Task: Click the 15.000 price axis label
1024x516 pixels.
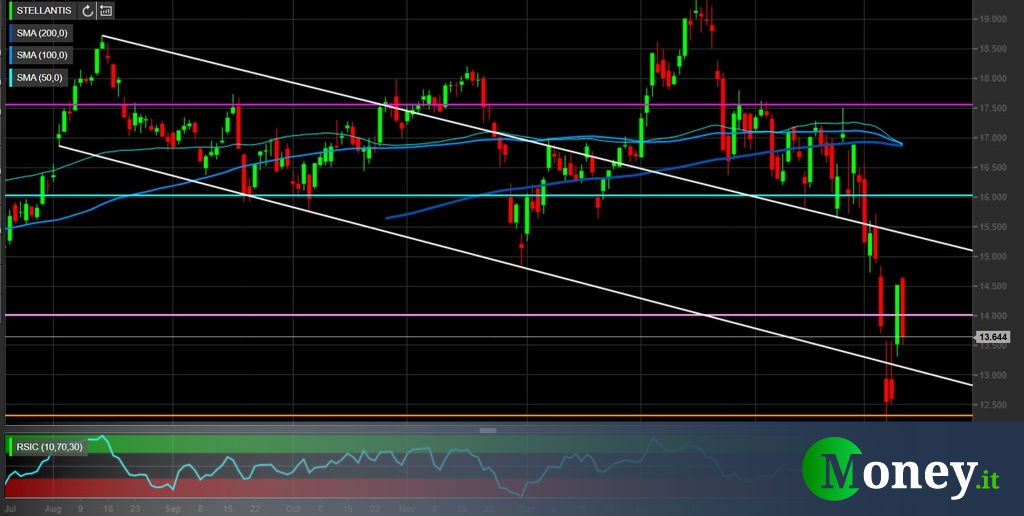Action: point(992,257)
